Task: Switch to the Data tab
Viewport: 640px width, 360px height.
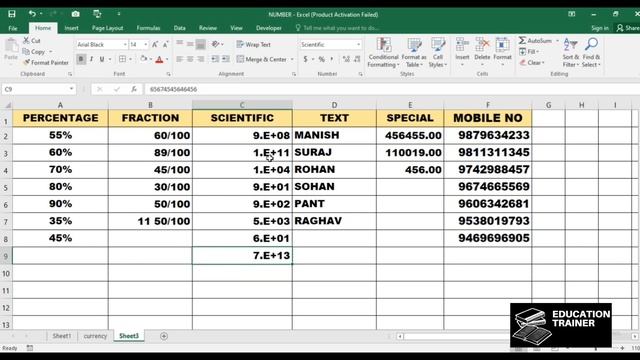Action: pos(180,28)
